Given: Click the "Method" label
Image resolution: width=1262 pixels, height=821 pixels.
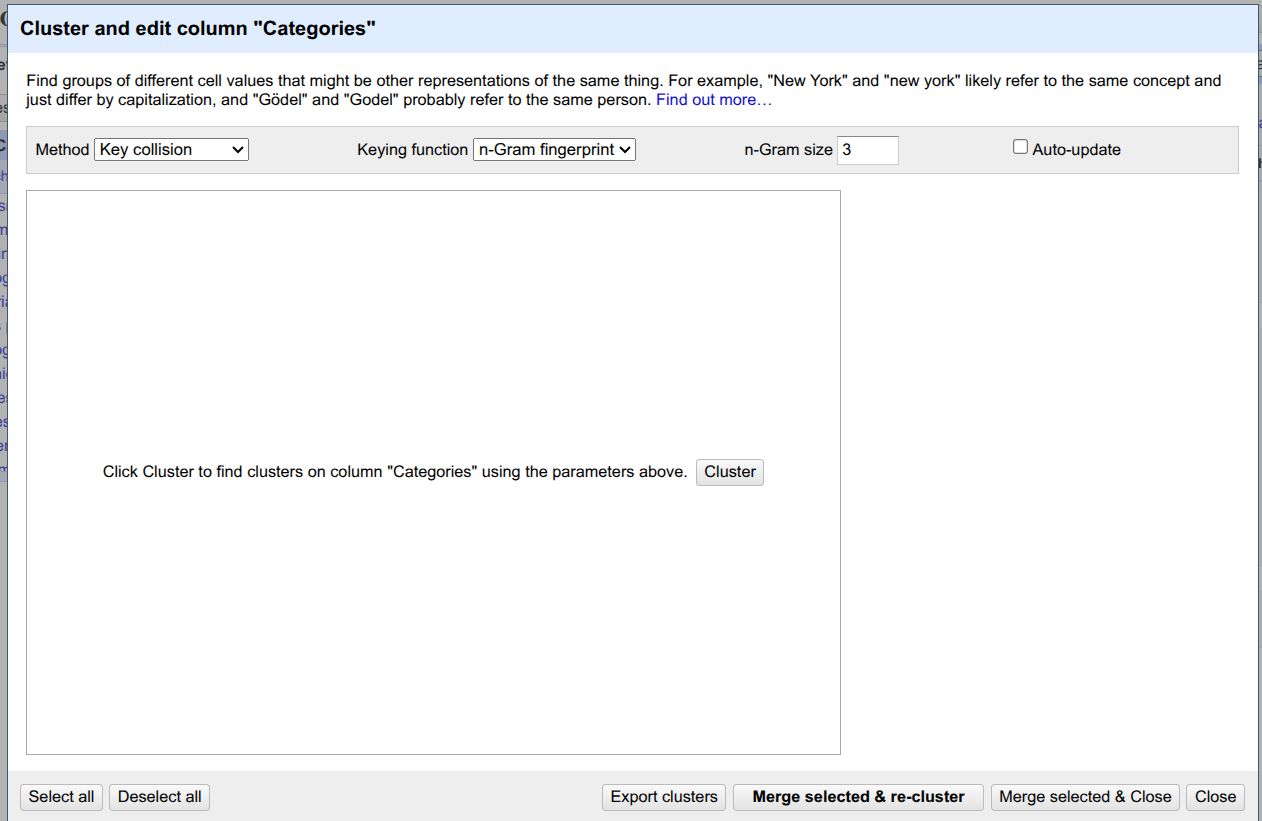Looking at the screenshot, I should 62,150.
